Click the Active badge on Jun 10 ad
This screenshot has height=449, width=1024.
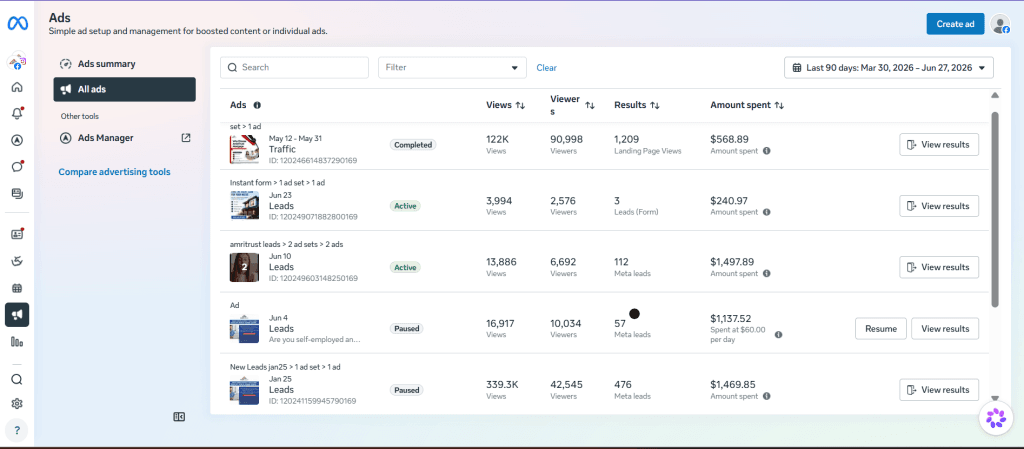[406, 267]
